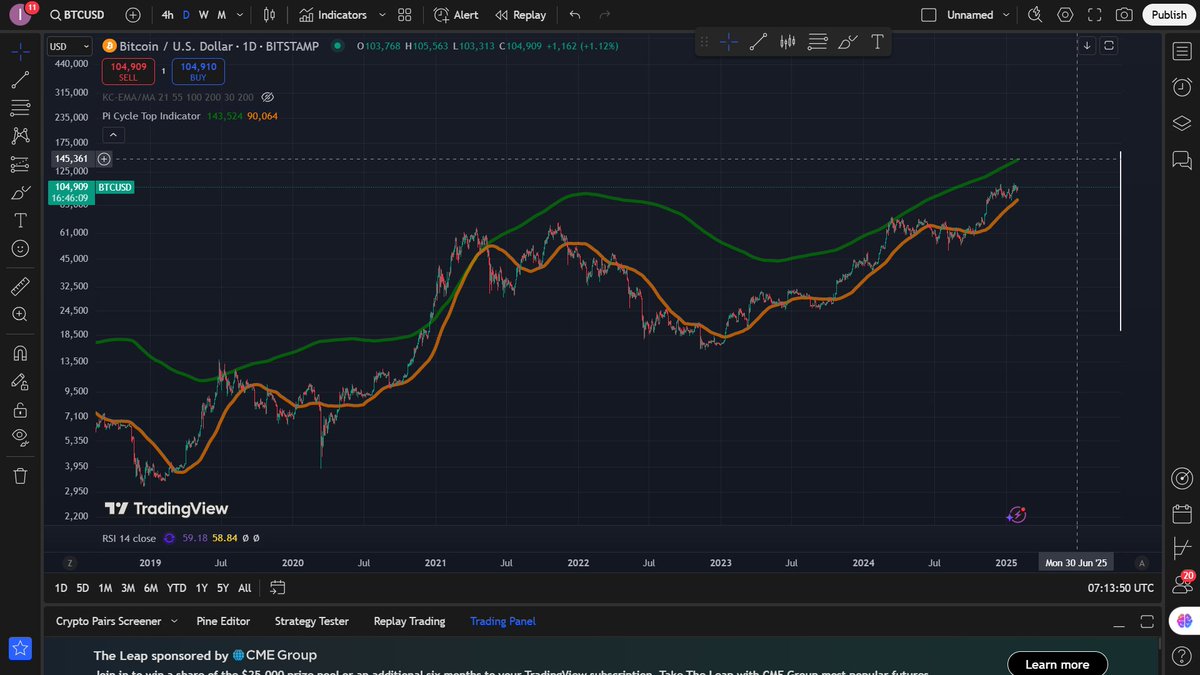Expand the time interval dropdown arrow
Viewport: 1200px width, 675px height.
pyautogui.click(x=240, y=15)
